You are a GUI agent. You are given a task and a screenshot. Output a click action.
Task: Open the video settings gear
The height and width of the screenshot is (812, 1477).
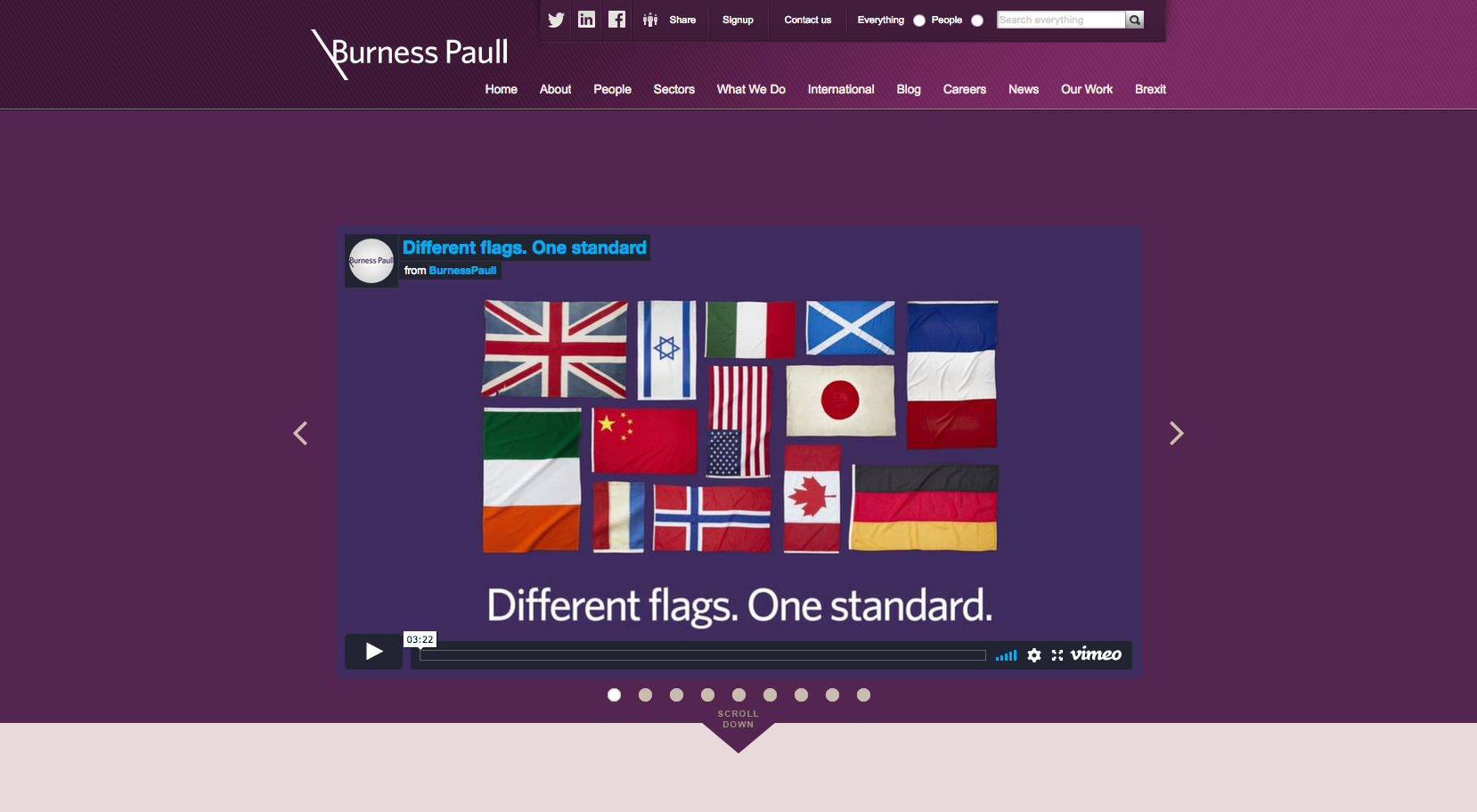point(1033,655)
